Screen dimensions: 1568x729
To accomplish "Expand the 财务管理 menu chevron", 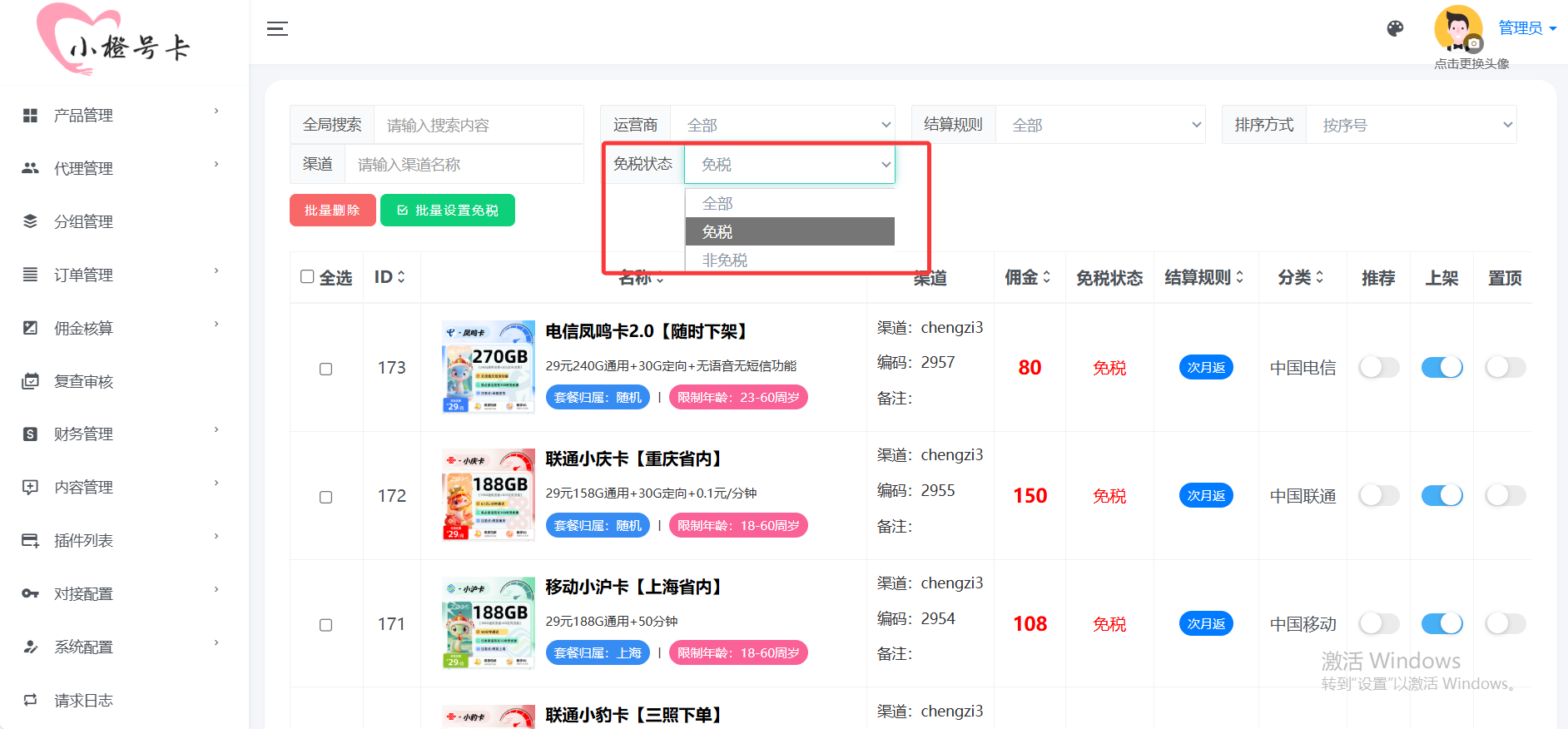I will point(216,429).
